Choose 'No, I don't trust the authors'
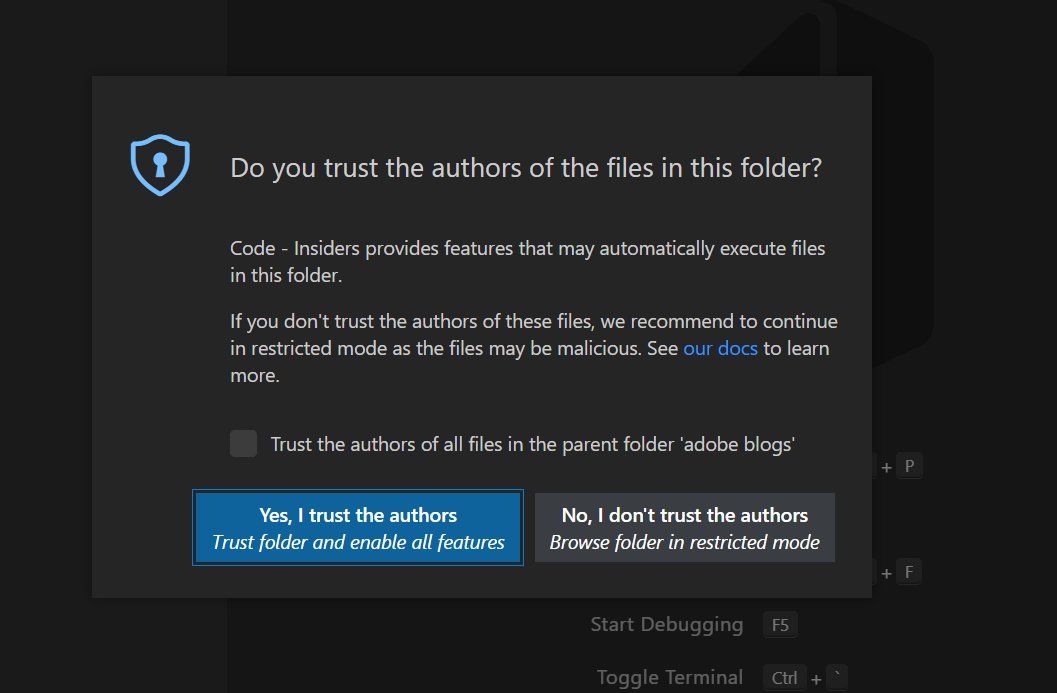This screenshot has width=1057, height=693. [x=685, y=527]
